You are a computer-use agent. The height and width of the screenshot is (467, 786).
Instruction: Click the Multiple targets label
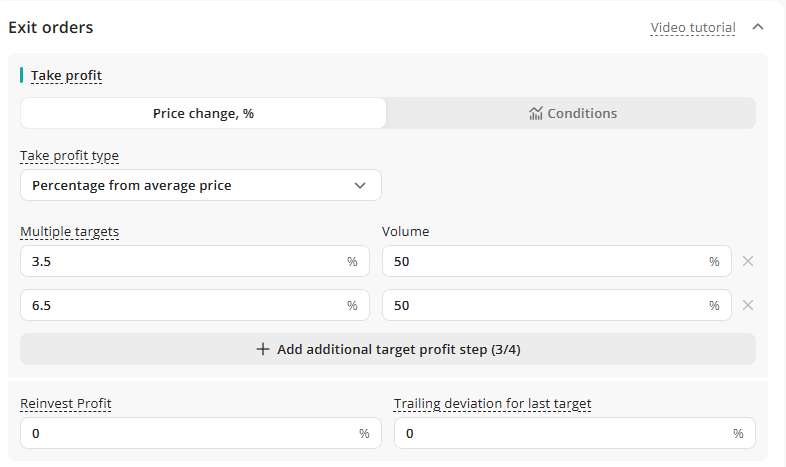[x=69, y=231]
